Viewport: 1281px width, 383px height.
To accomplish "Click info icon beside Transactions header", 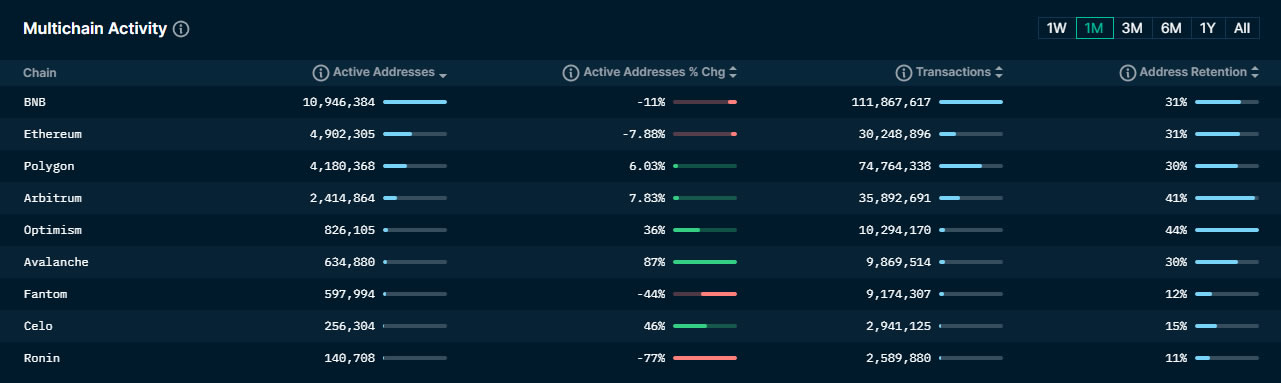I will tap(904, 73).
